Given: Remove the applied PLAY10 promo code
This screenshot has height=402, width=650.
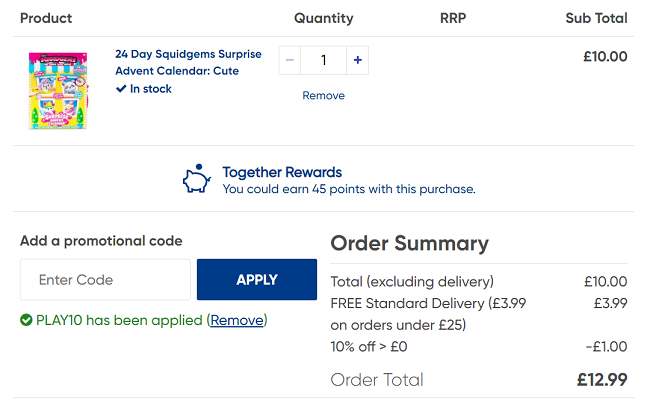Looking at the screenshot, I should (237, 320).
